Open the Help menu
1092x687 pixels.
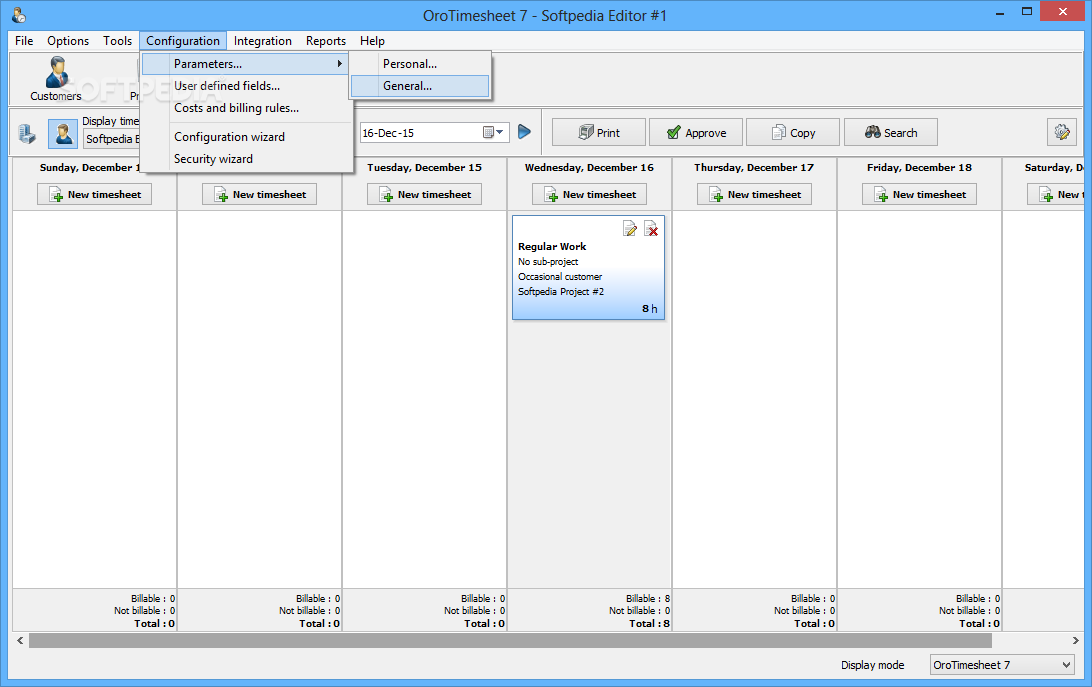372,40
